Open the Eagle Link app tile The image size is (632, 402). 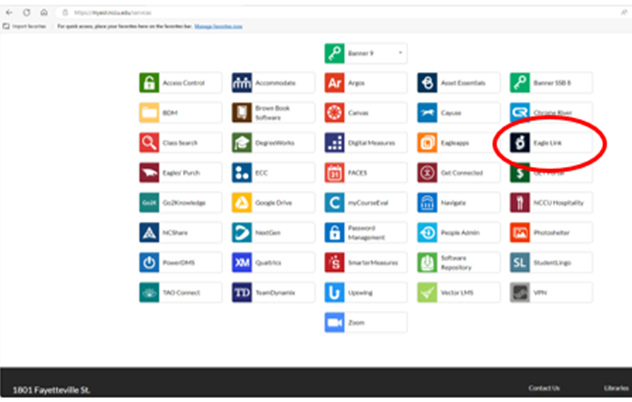coord(548,143)
